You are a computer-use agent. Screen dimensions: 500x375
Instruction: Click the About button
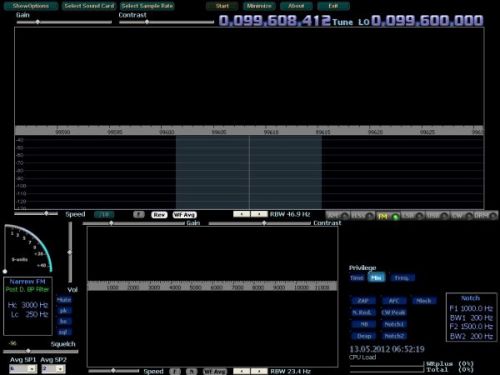click(296, 6)
